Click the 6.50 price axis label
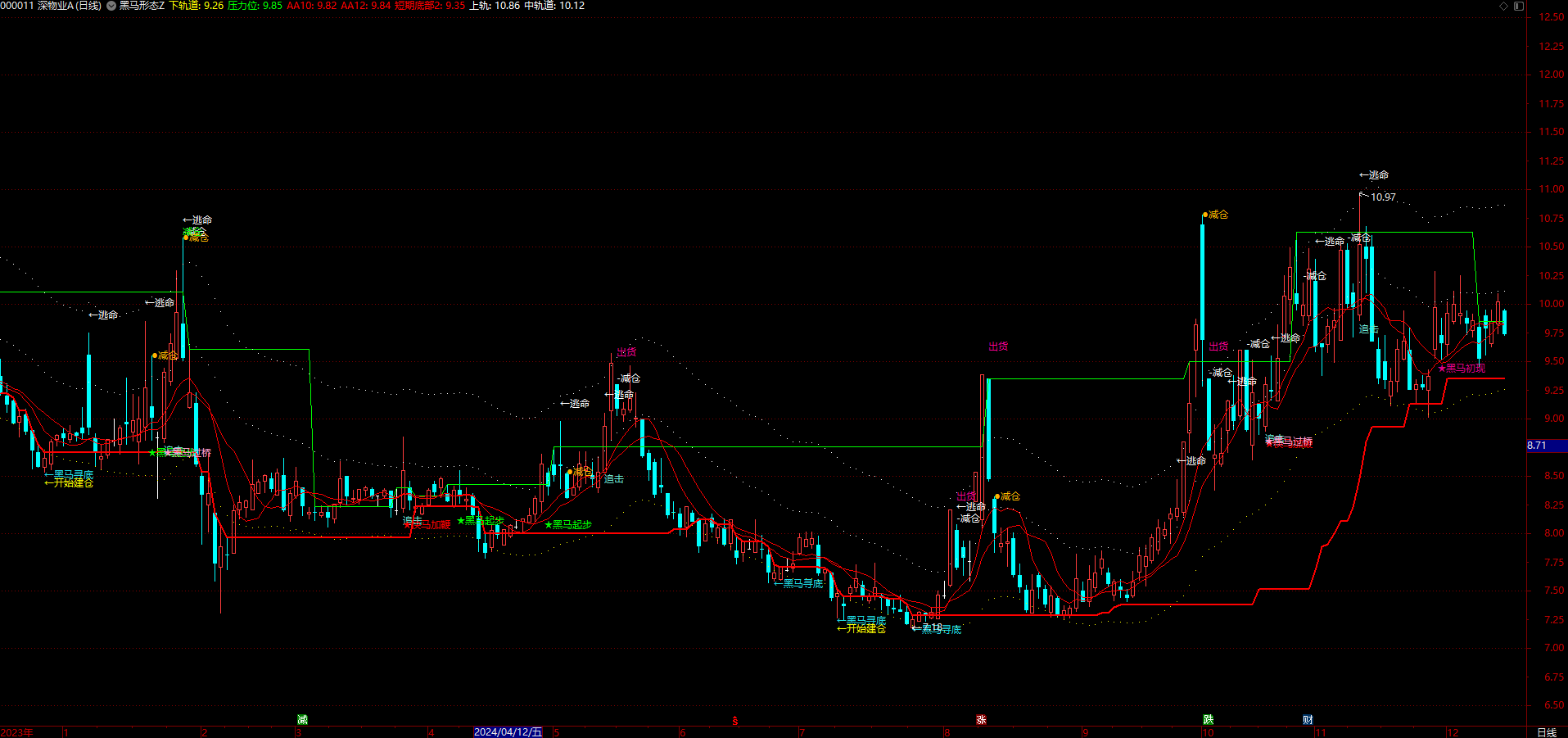The height and width of the screenshot is (738, 1568). [1553, 705]
